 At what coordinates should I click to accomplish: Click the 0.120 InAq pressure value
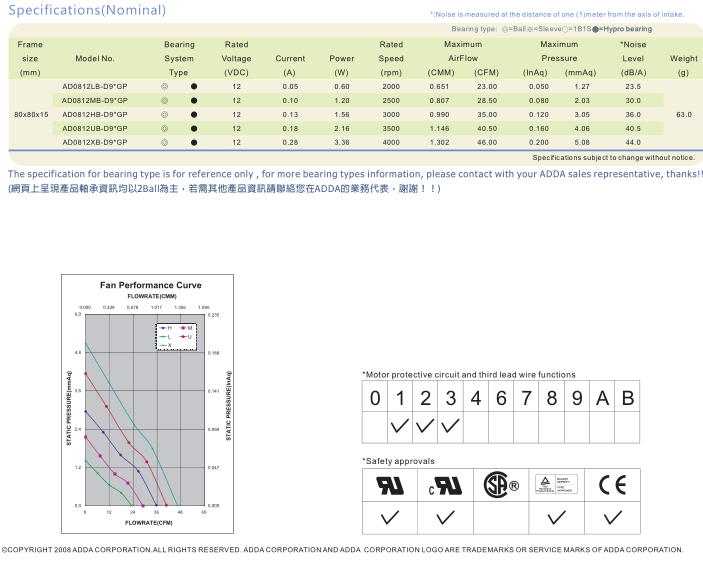(538, 114)
